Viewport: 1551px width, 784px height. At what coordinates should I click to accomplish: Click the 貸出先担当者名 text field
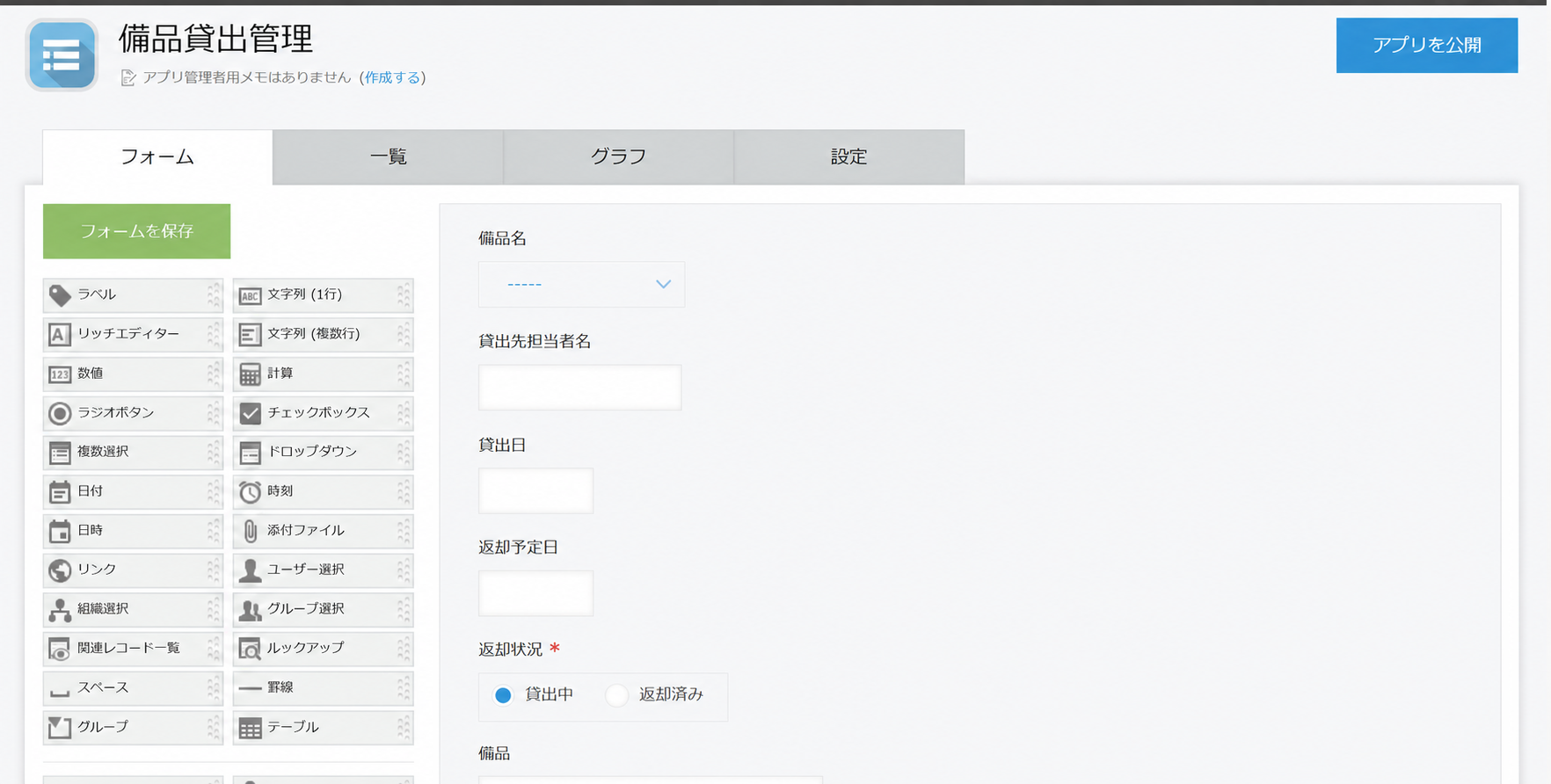579,388
